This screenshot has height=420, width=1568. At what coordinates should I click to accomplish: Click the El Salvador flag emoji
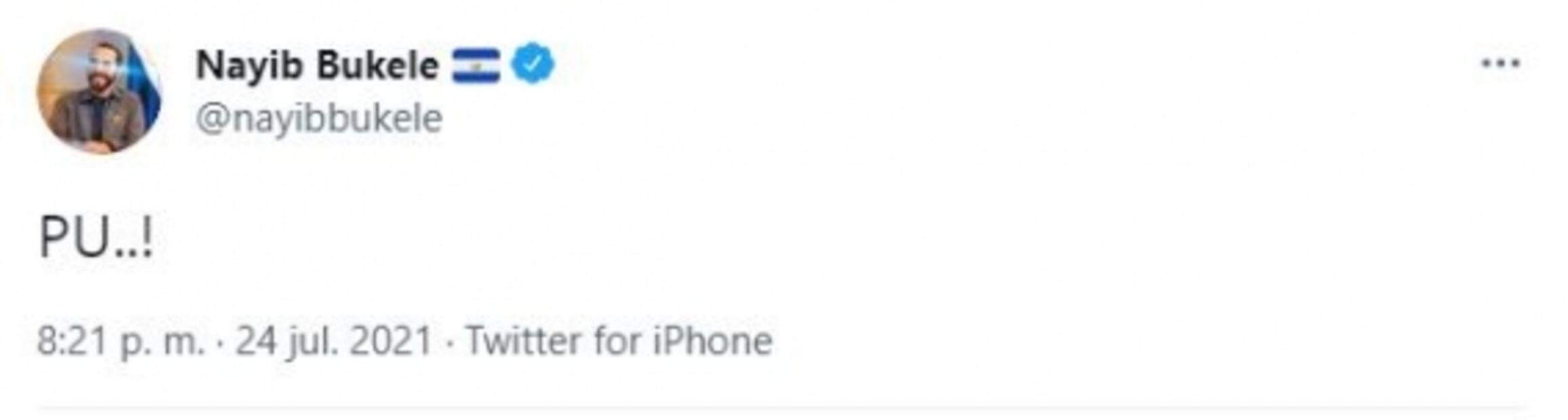pos(476,66)
